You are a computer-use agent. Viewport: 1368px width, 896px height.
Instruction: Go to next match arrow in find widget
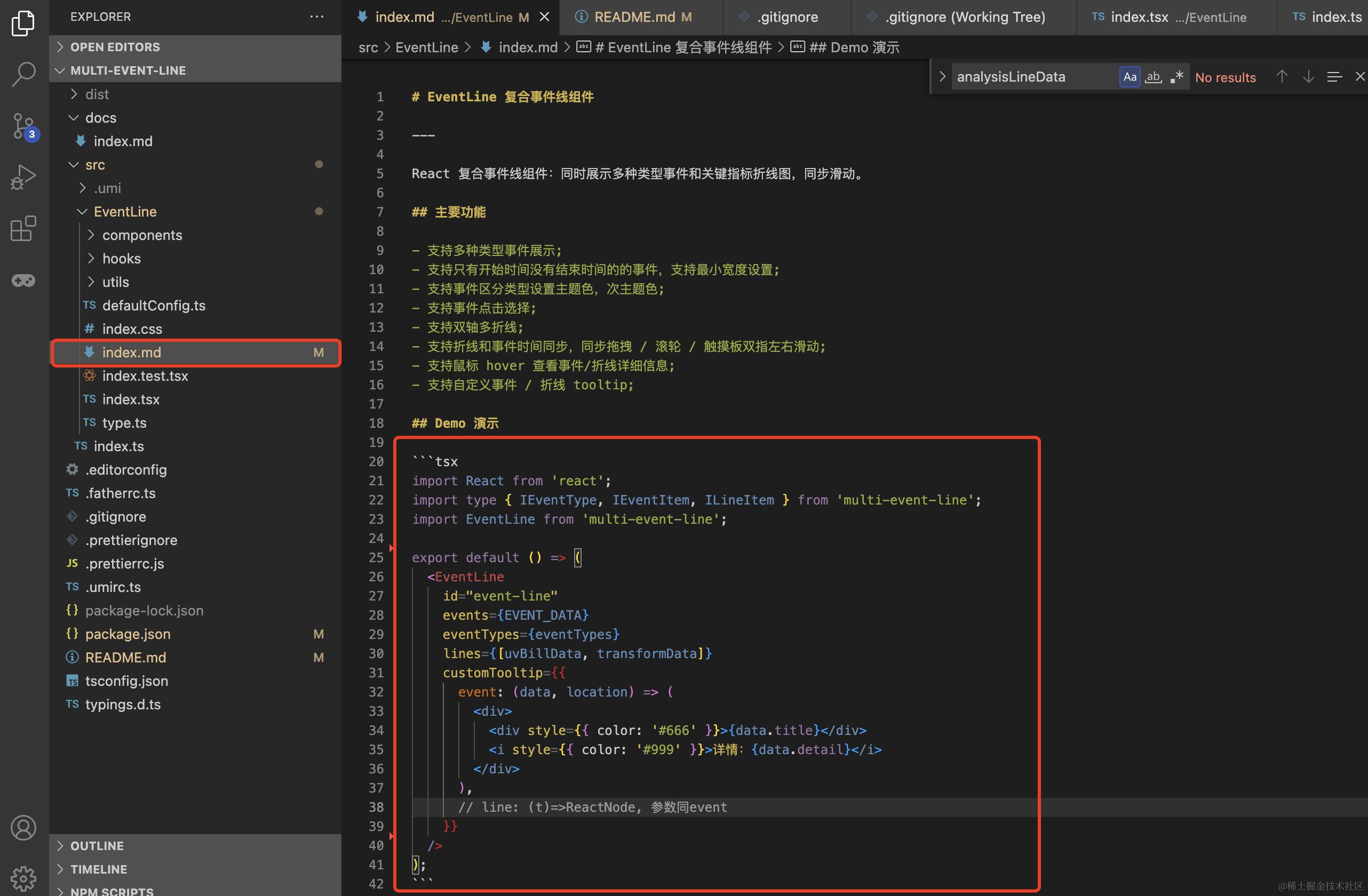point(1308,76)
